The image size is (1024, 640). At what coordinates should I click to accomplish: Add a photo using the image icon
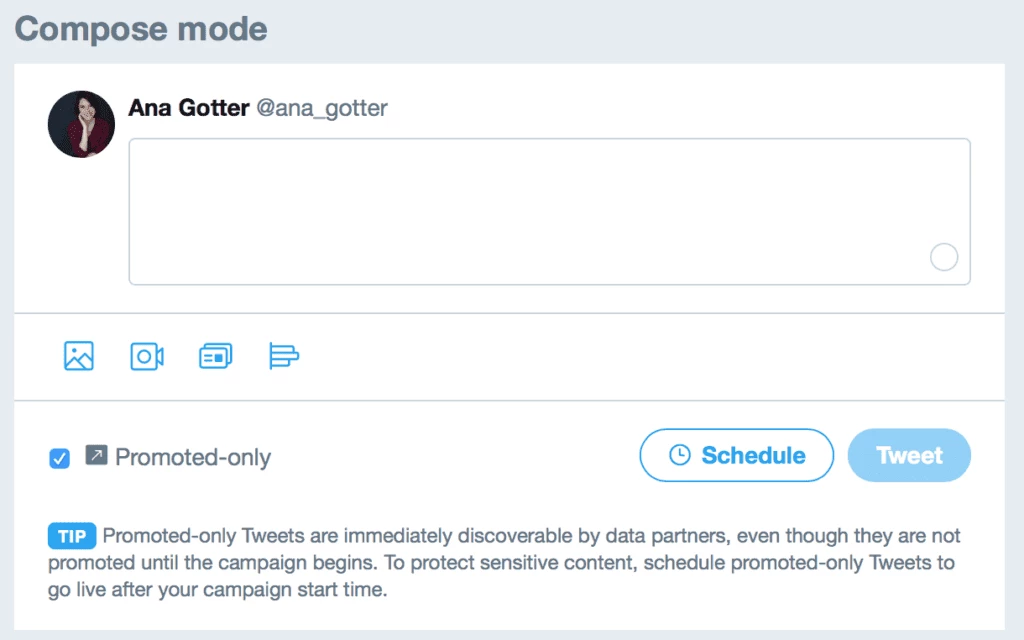tap(79, 356)
